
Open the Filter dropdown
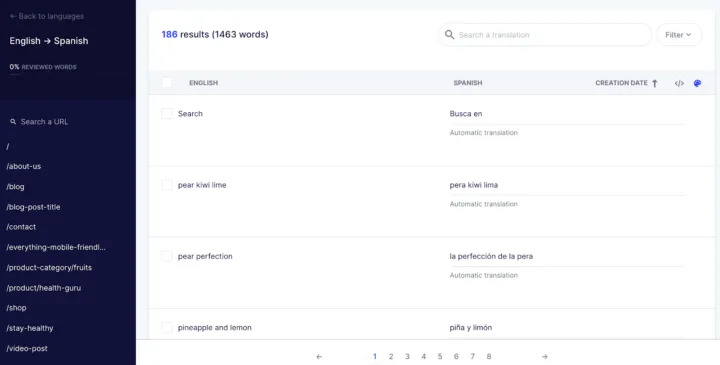pos(679,34)
